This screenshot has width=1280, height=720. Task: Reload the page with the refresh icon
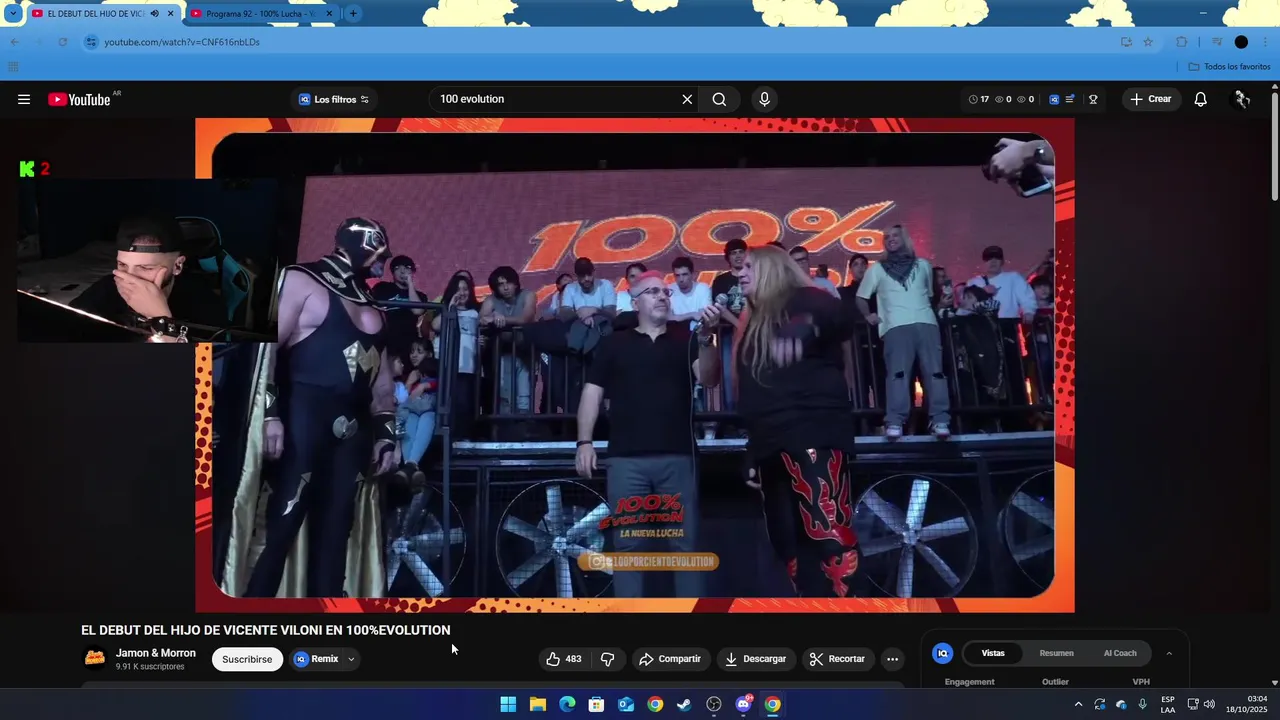(62, 42)
